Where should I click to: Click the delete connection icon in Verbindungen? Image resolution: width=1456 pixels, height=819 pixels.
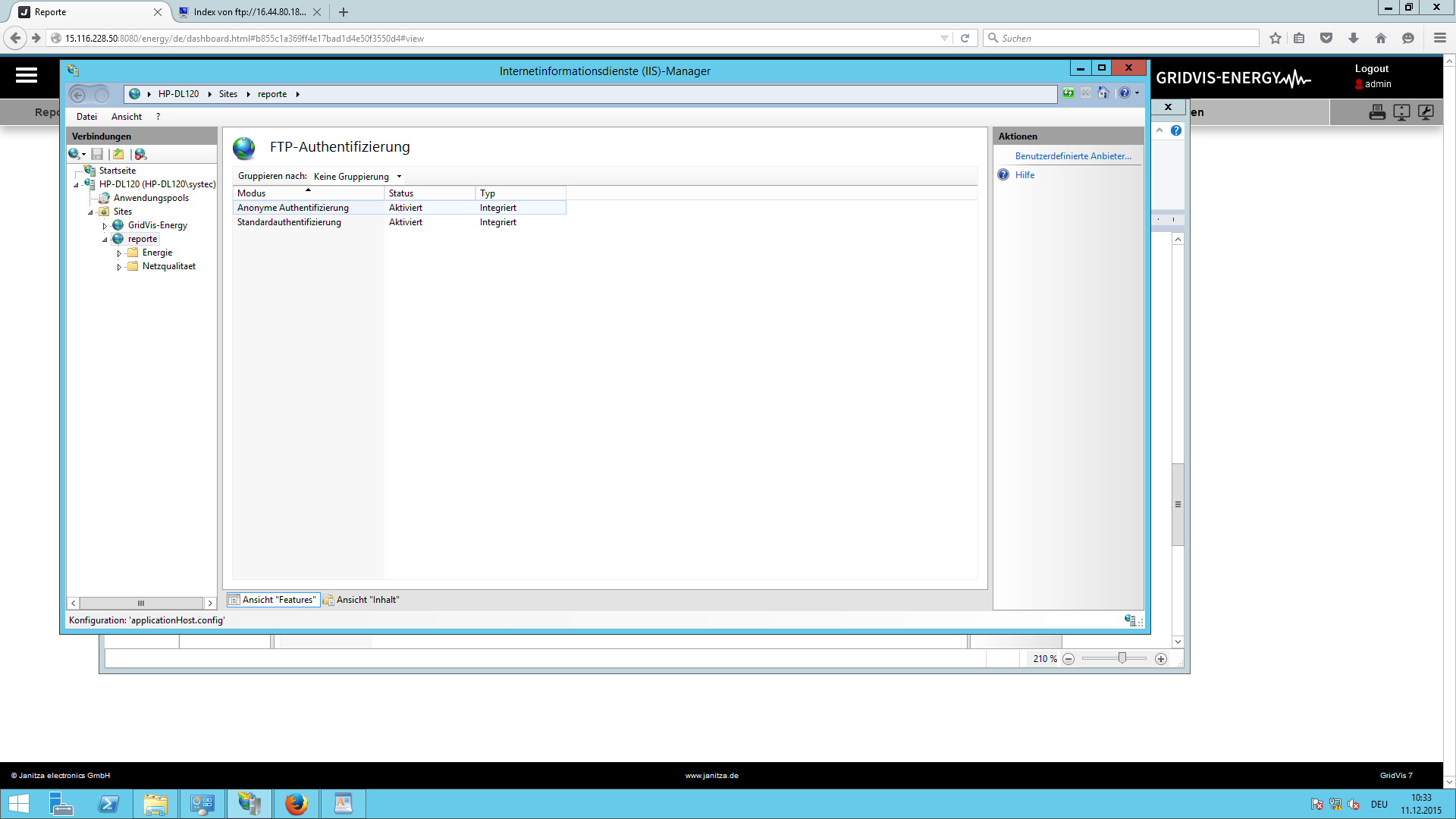[140, 154]
